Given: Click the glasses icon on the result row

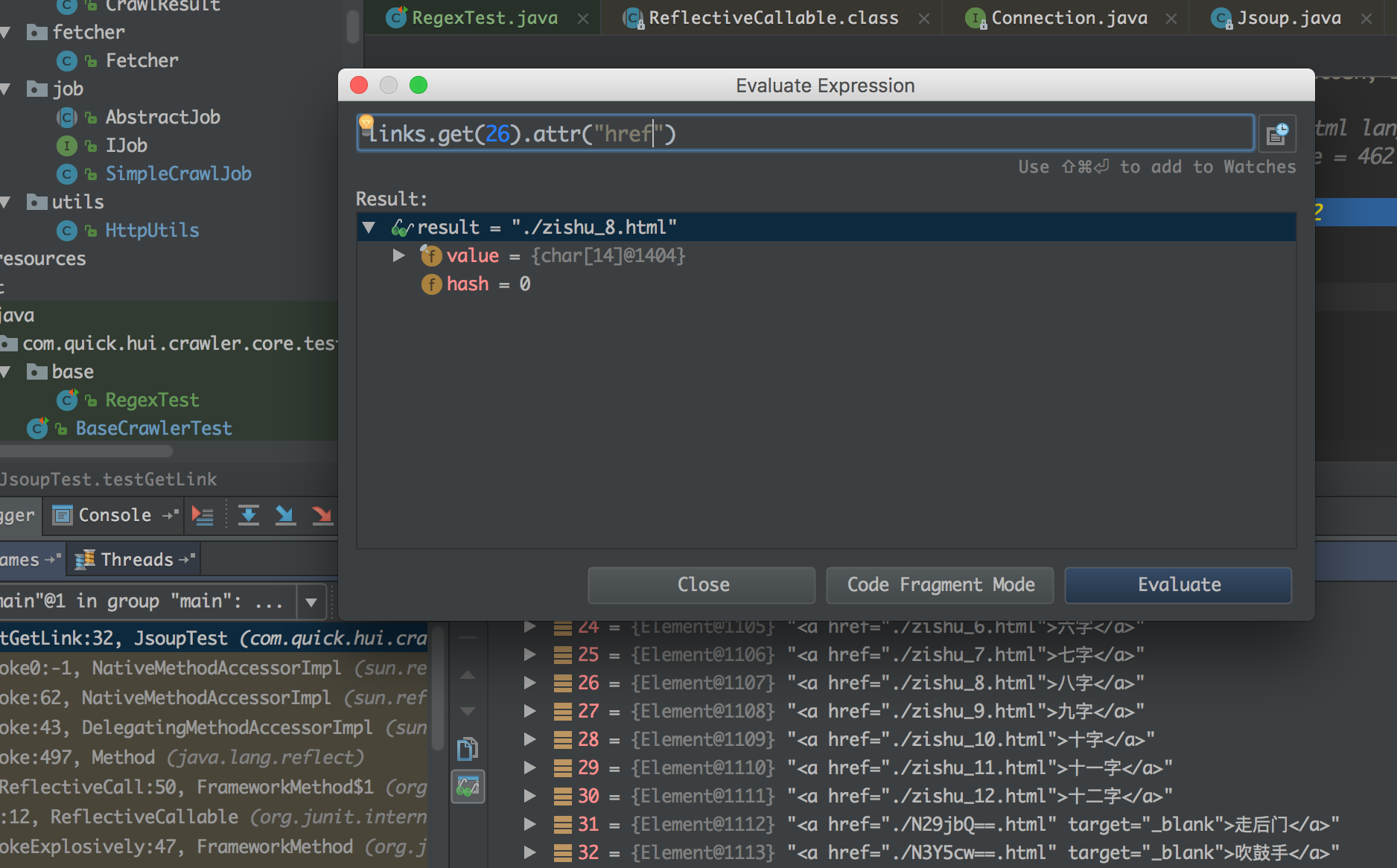Looking at the screenshot, I should tap(402, 228).
